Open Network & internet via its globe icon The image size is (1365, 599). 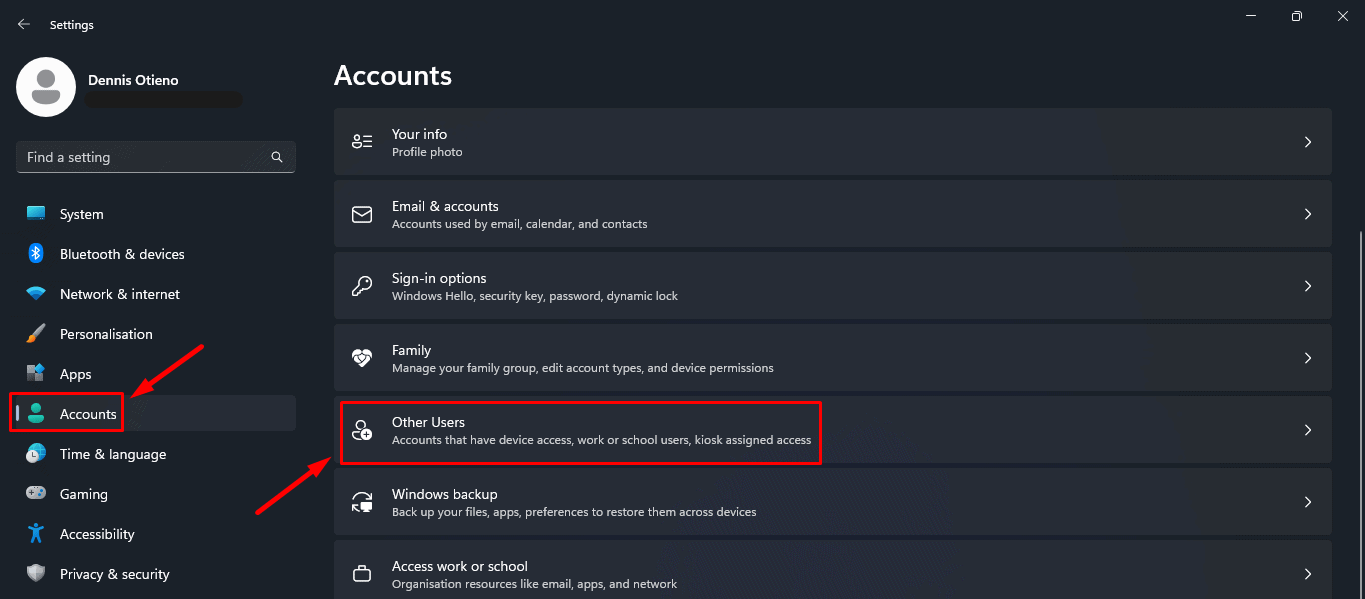click(36, 293)
